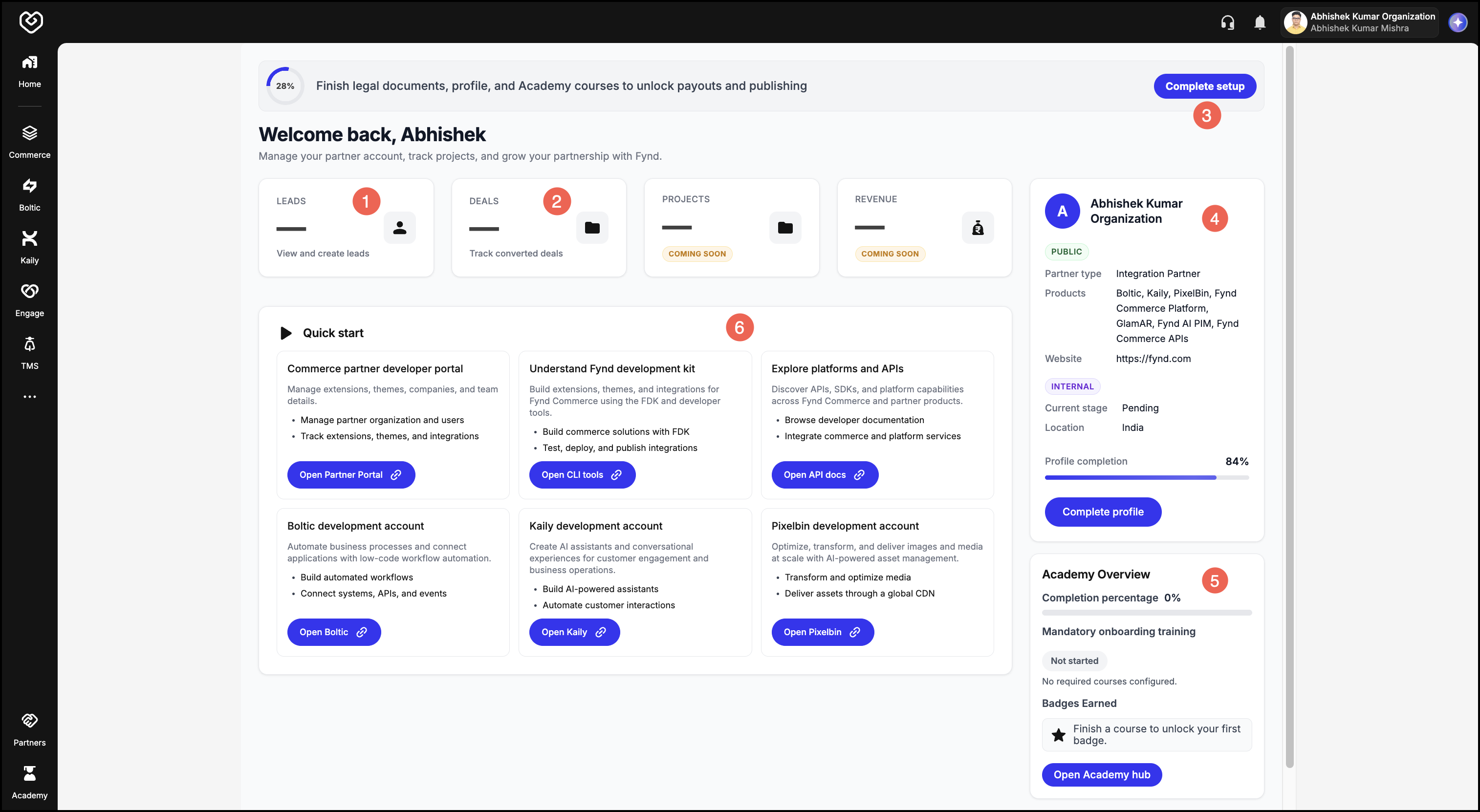Click the user profile photo avatar

tap(1295, 22)
